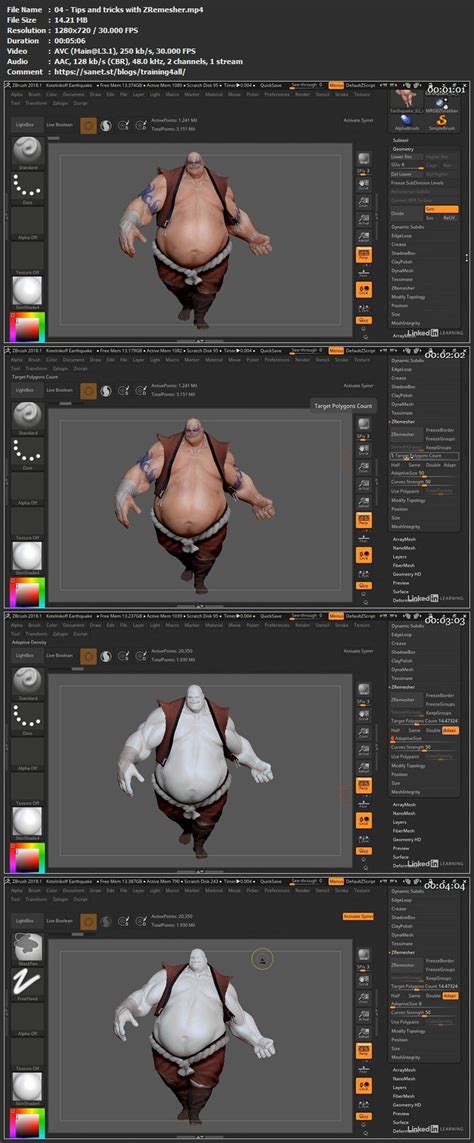In the 00:02:02 frame, click the Use Polypaint option
This screenshot has height=1143, width=474.
pyautogui.click(x=407, y=491)
